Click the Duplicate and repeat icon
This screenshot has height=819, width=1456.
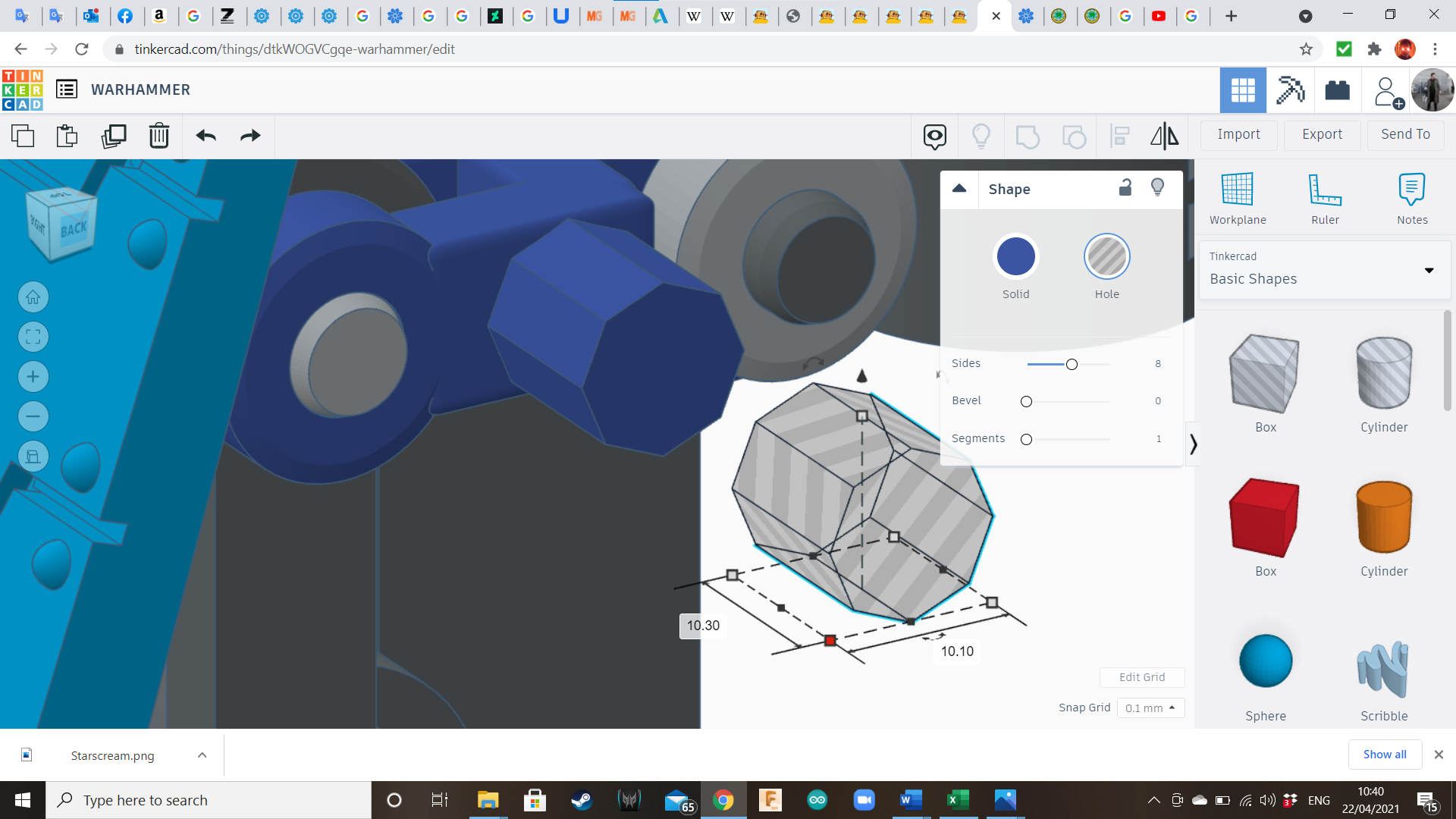(x=114, y=136)
